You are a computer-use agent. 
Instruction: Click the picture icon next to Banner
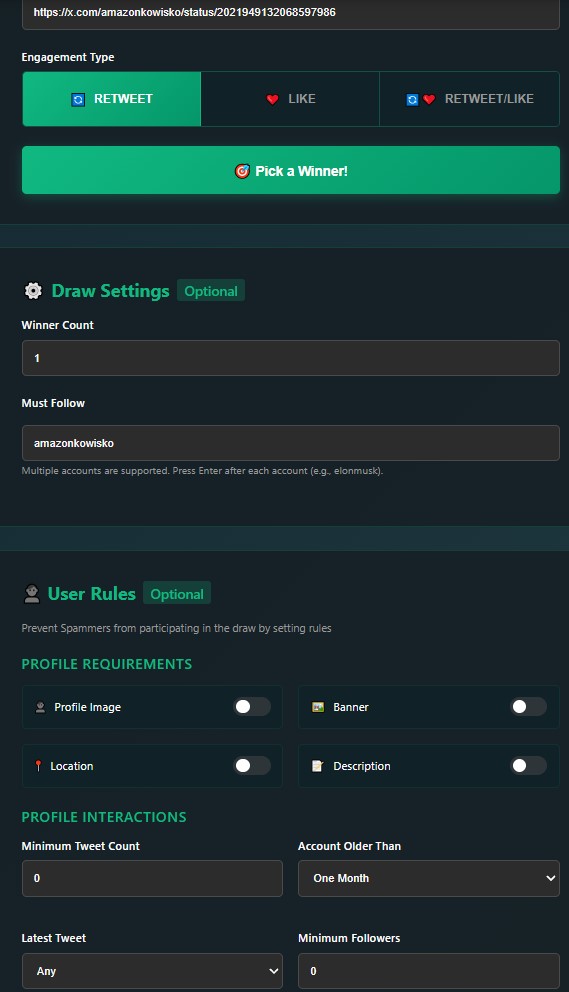(x=318, y=707)
